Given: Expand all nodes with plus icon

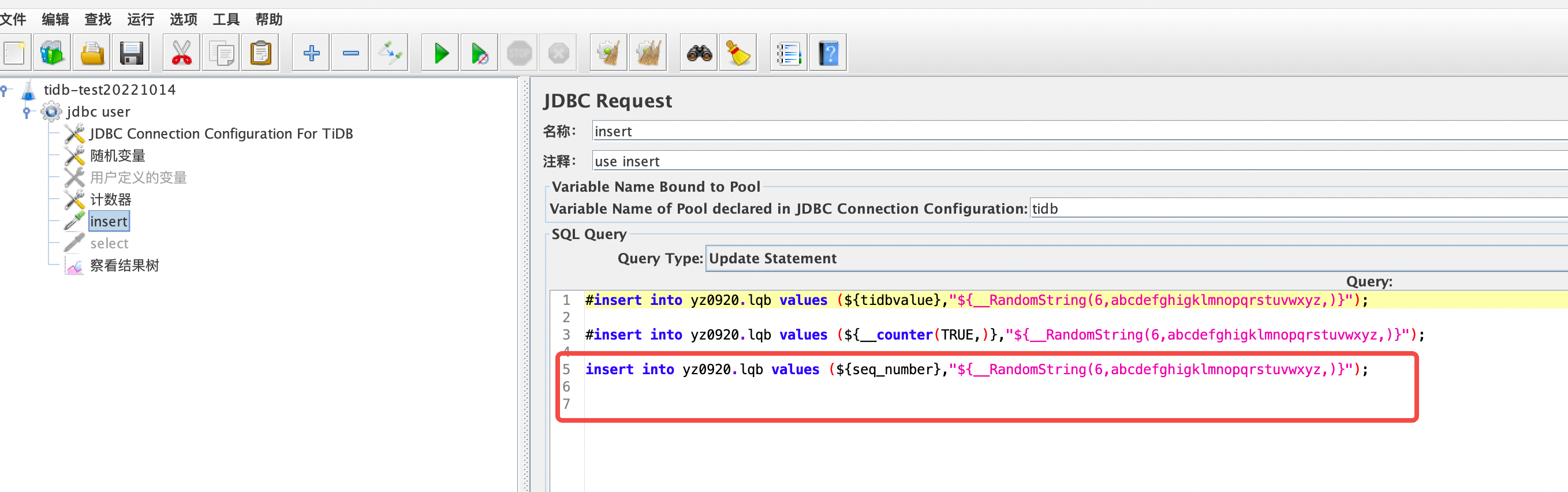Looking at the screenshot, I should 311,53.
